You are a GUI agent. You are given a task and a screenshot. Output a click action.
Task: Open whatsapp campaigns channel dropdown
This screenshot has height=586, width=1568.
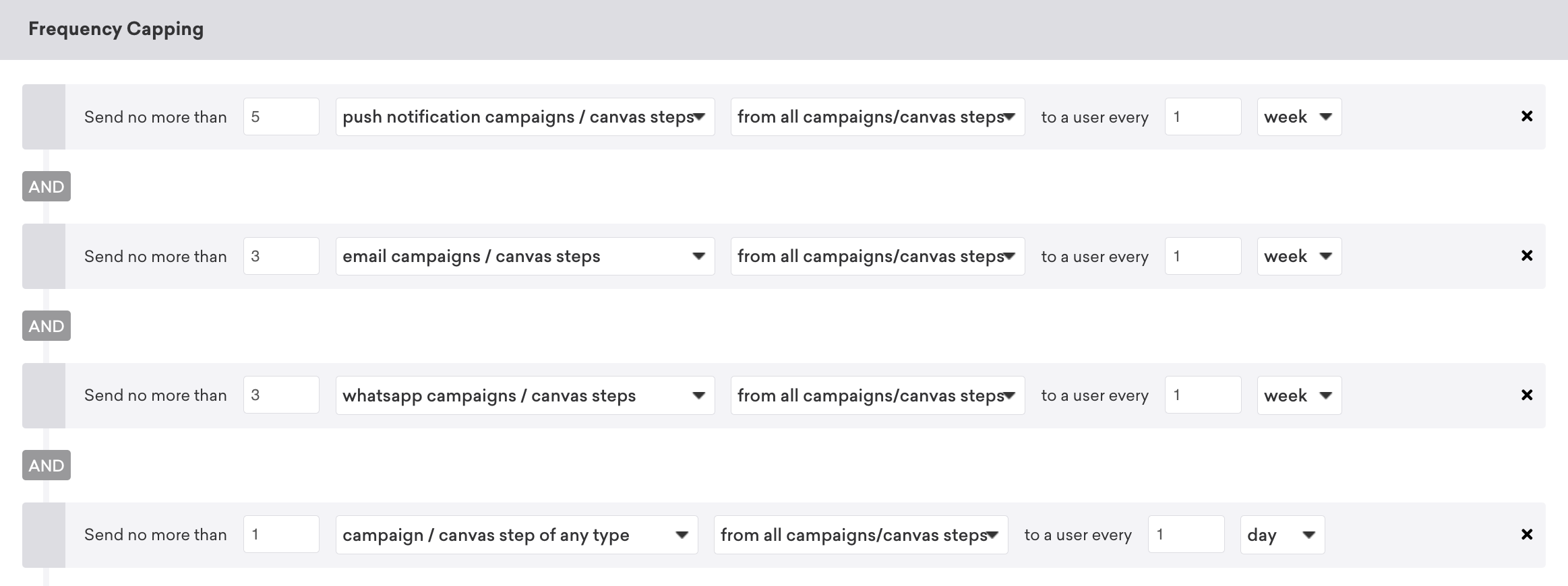pyautogui.click(x=525, y=395)
